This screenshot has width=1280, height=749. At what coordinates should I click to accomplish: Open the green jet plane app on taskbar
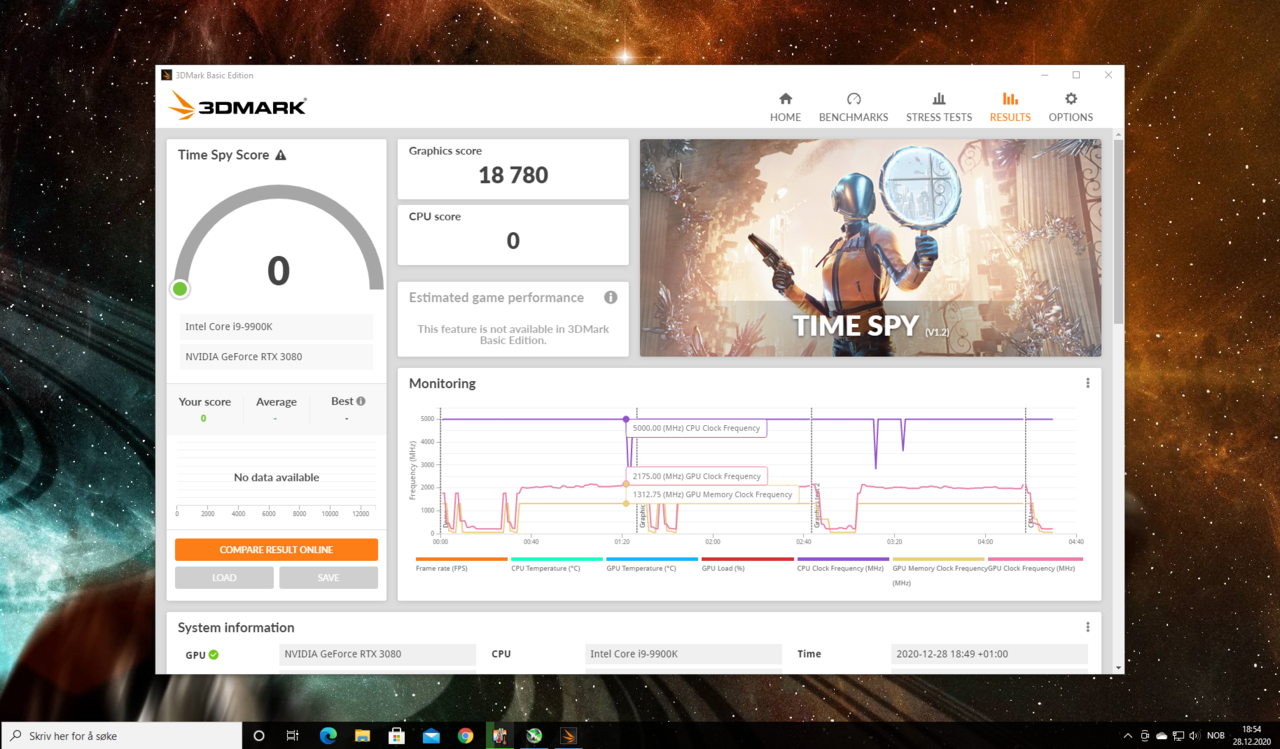534,735
